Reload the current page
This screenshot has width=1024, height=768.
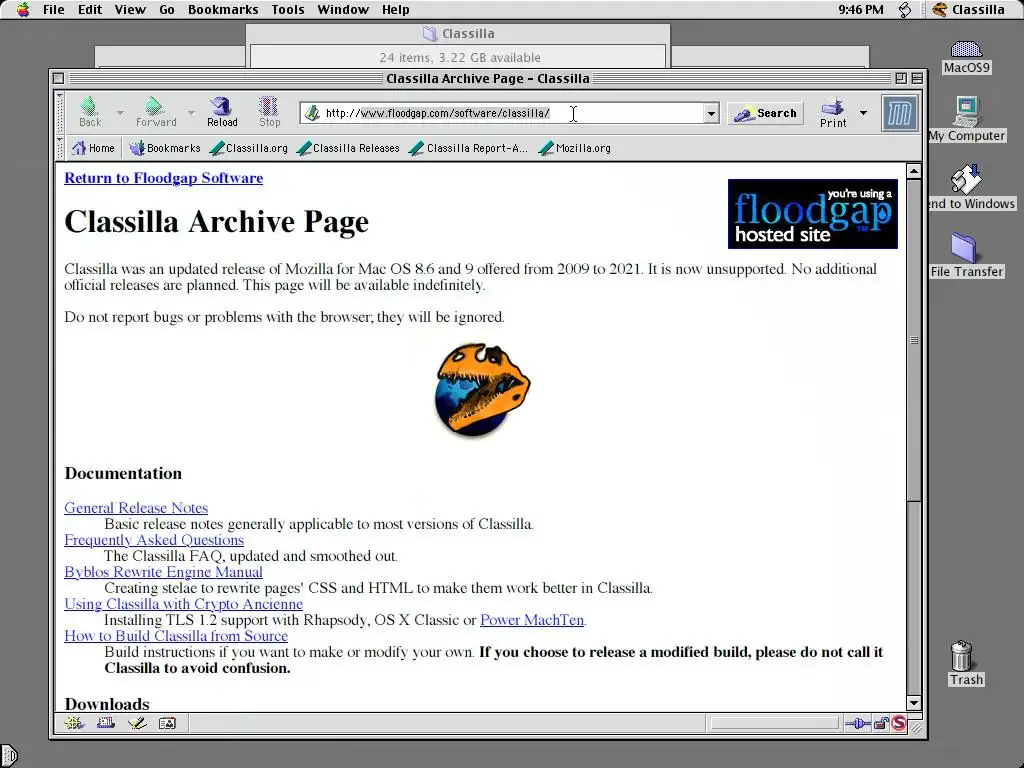tap(222, 112)
